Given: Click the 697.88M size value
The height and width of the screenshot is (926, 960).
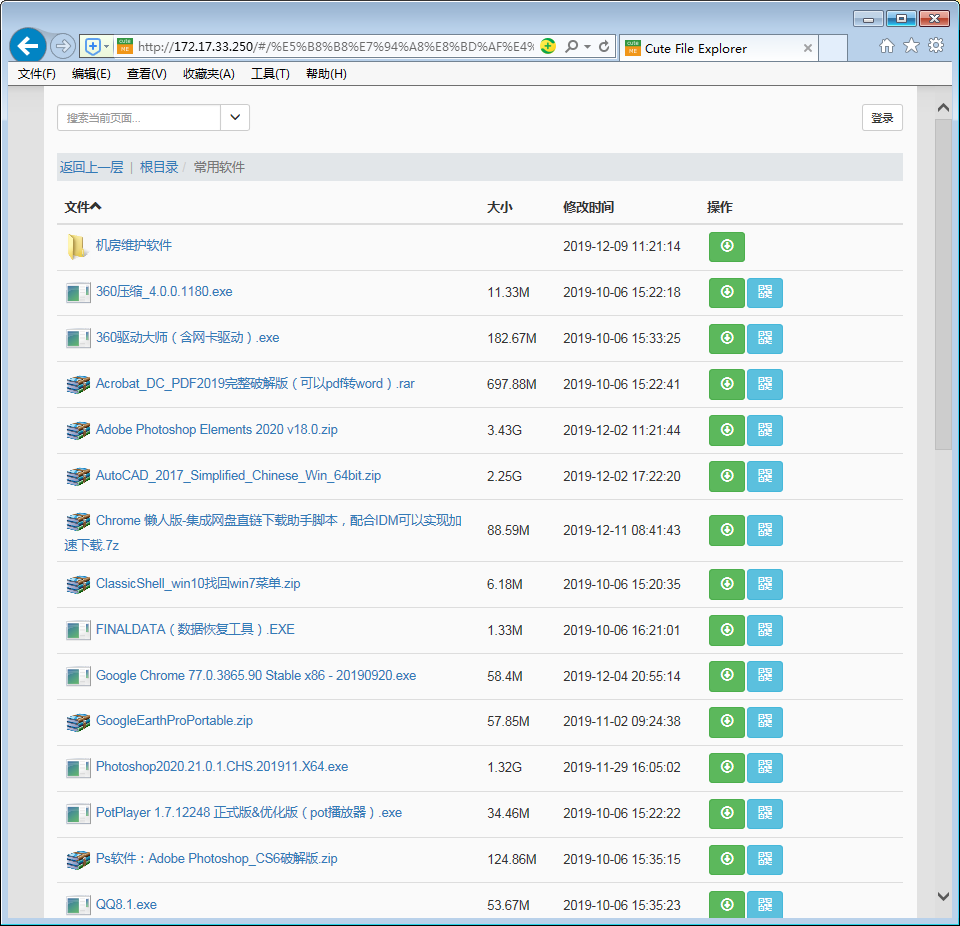Looking at the screenshot, I should (512, 384).
